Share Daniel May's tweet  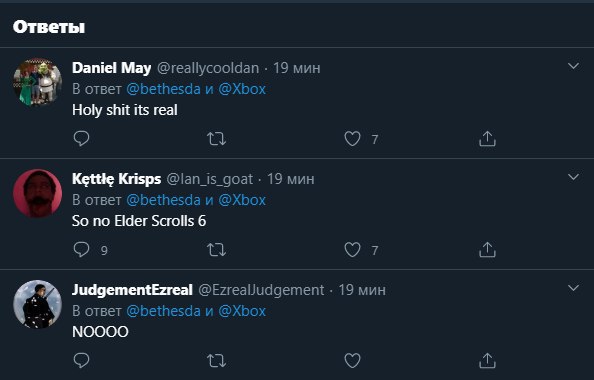[487, 139]
